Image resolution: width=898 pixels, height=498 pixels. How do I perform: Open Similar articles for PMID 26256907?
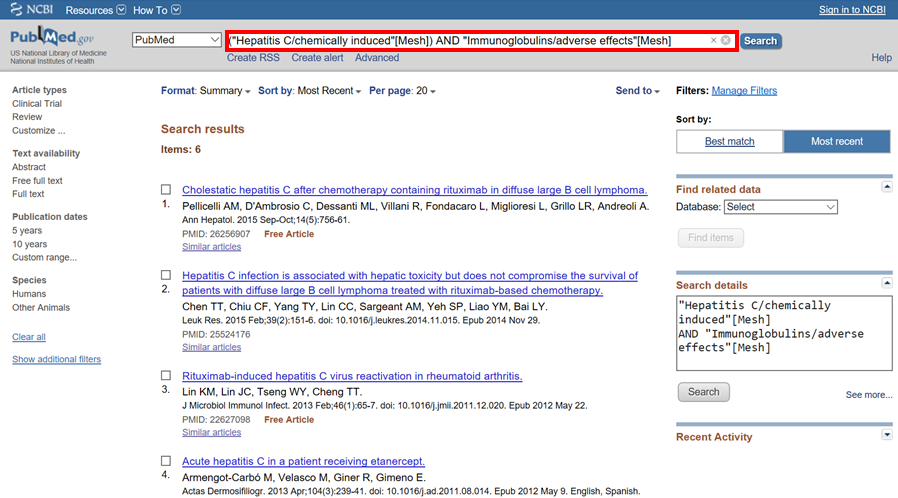tap(211, 247)
